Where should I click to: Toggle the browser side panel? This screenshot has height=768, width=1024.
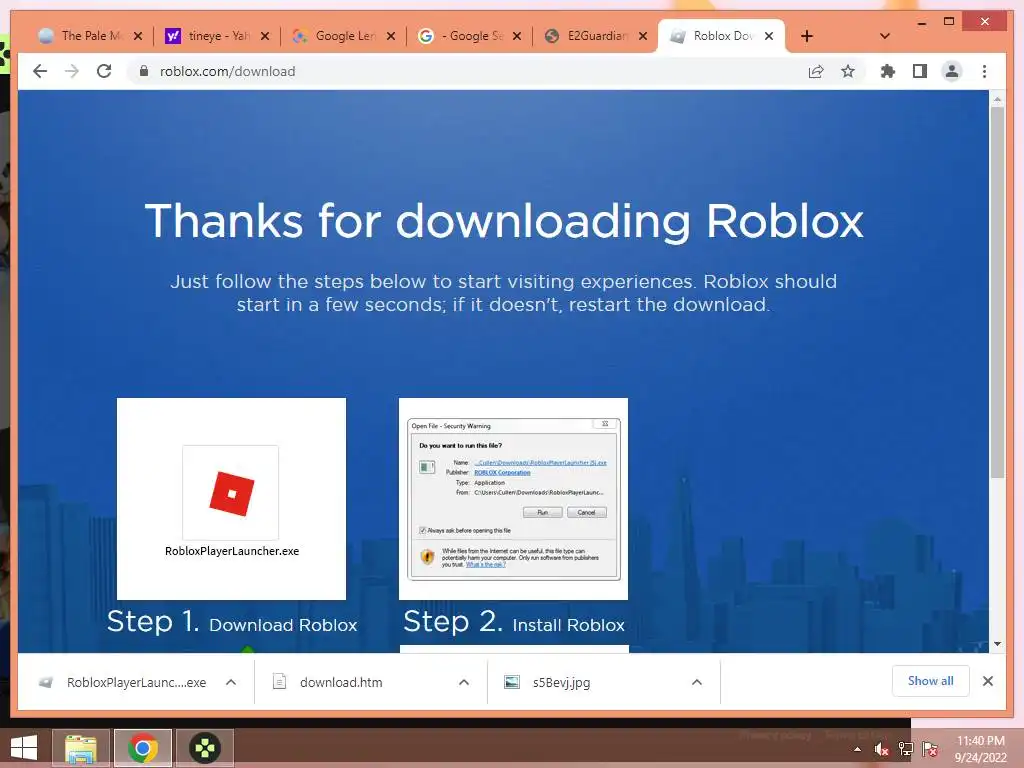point(920,71)
